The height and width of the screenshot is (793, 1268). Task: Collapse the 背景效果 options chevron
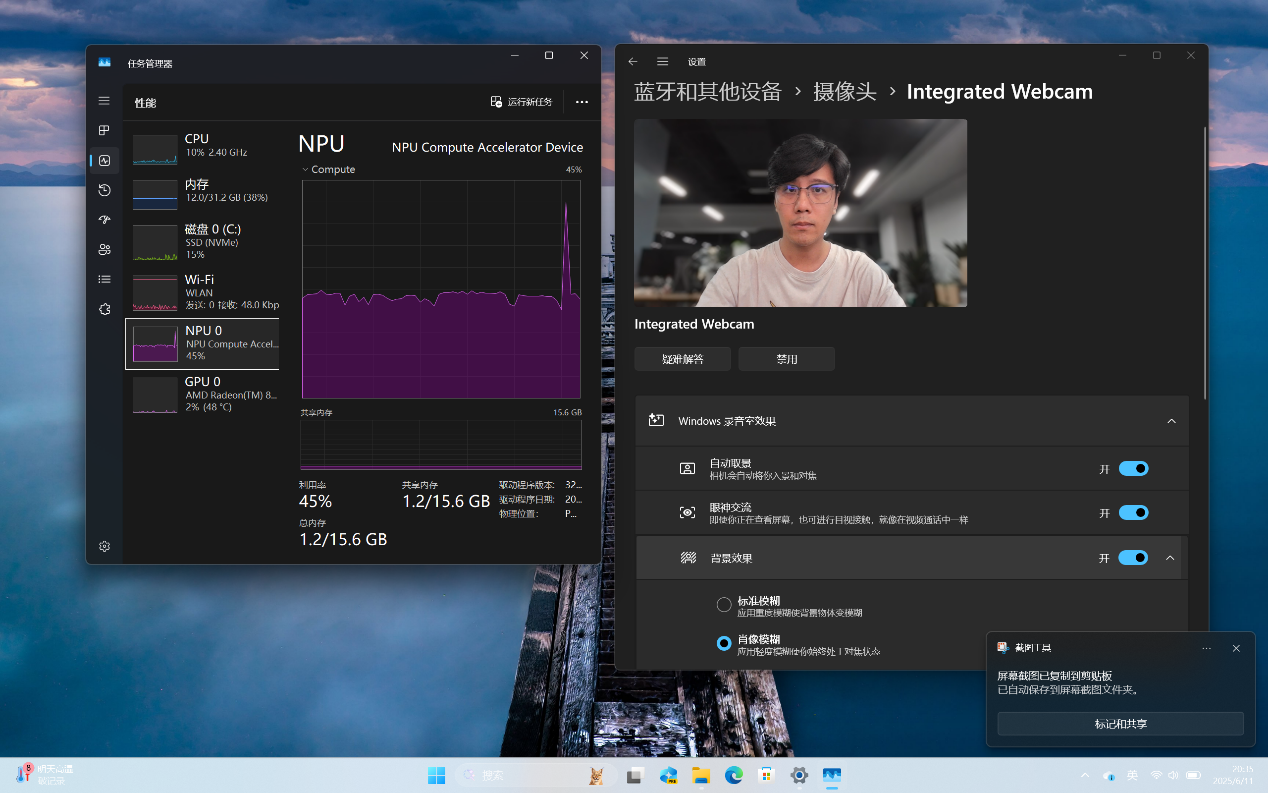[x=1170, y=558]
